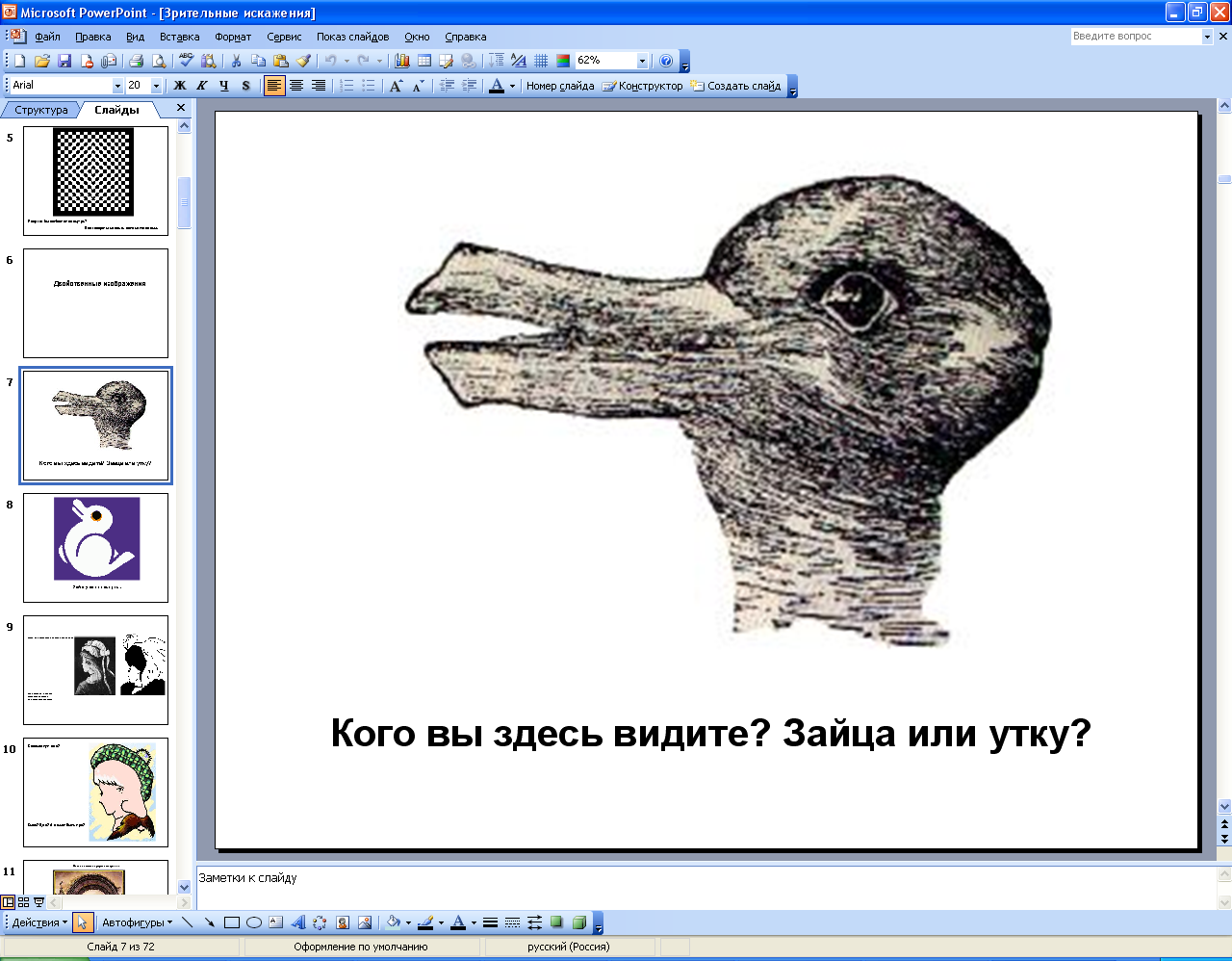Print the presentation
1232x961 pixels.
(136, 61)
